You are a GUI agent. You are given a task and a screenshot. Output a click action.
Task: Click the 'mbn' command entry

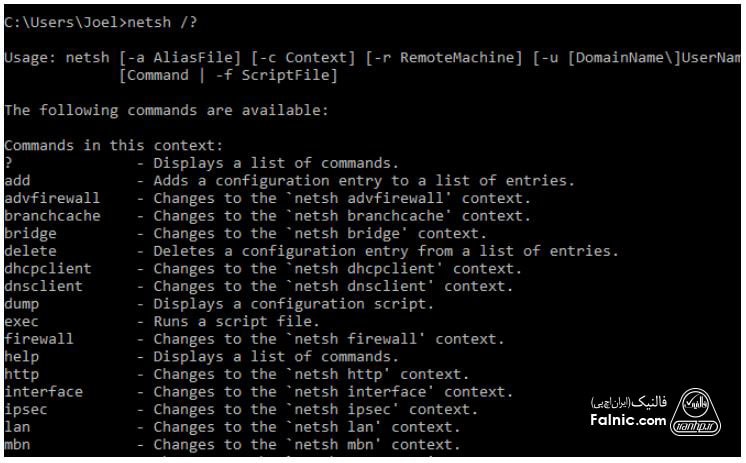tap(17, 444)
